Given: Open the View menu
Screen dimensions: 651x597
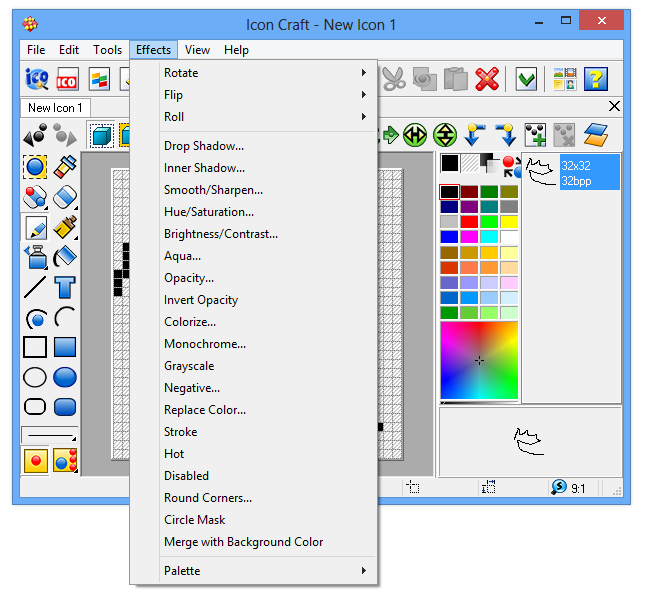Looking at the screenshot, I should tap(197, 50).
